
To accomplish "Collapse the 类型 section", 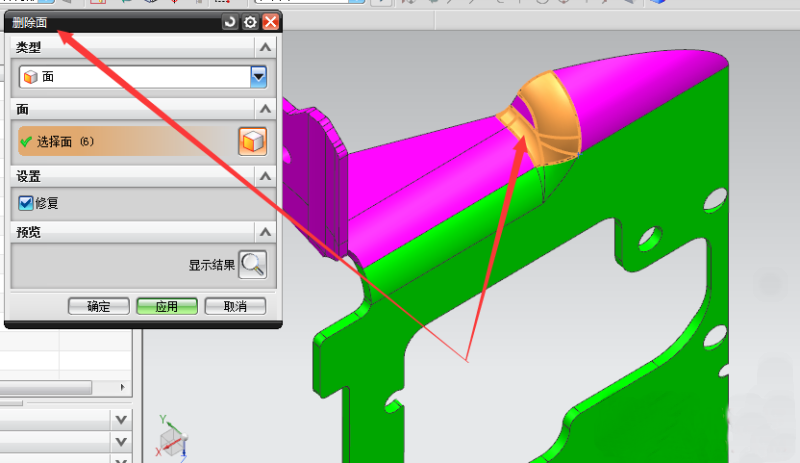I will coord(264,47).
